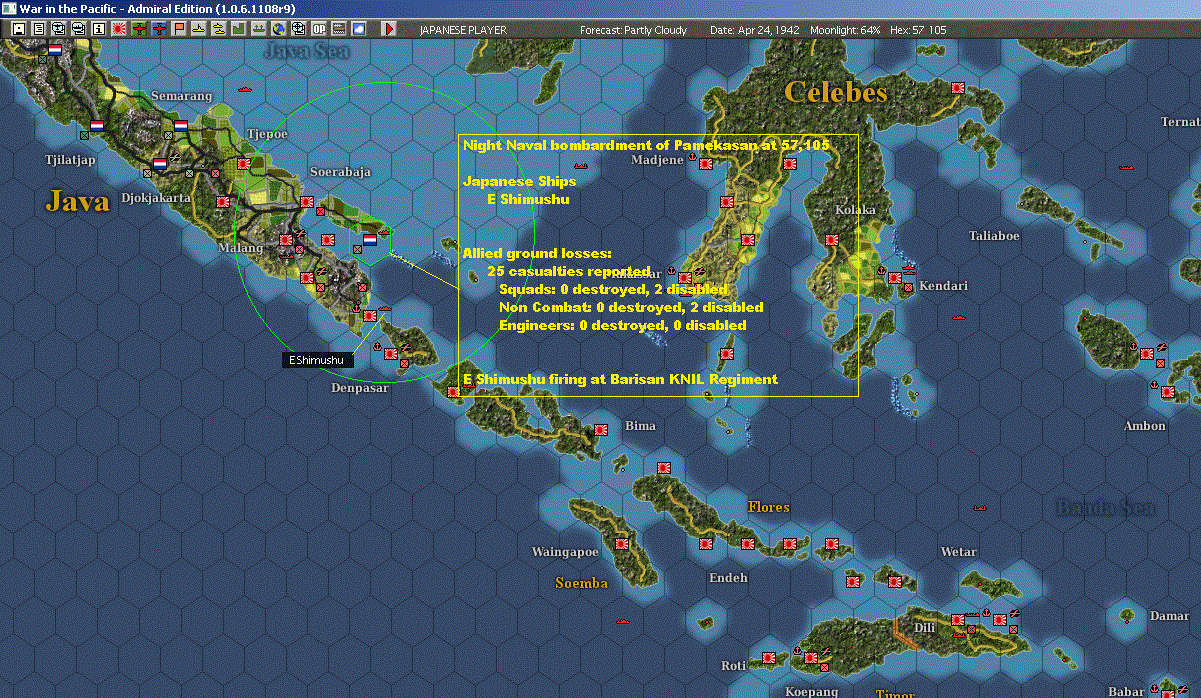Select Japanese base icon near Tjepoe
This screenshot has width=1201, height=698.
(243, 163)
